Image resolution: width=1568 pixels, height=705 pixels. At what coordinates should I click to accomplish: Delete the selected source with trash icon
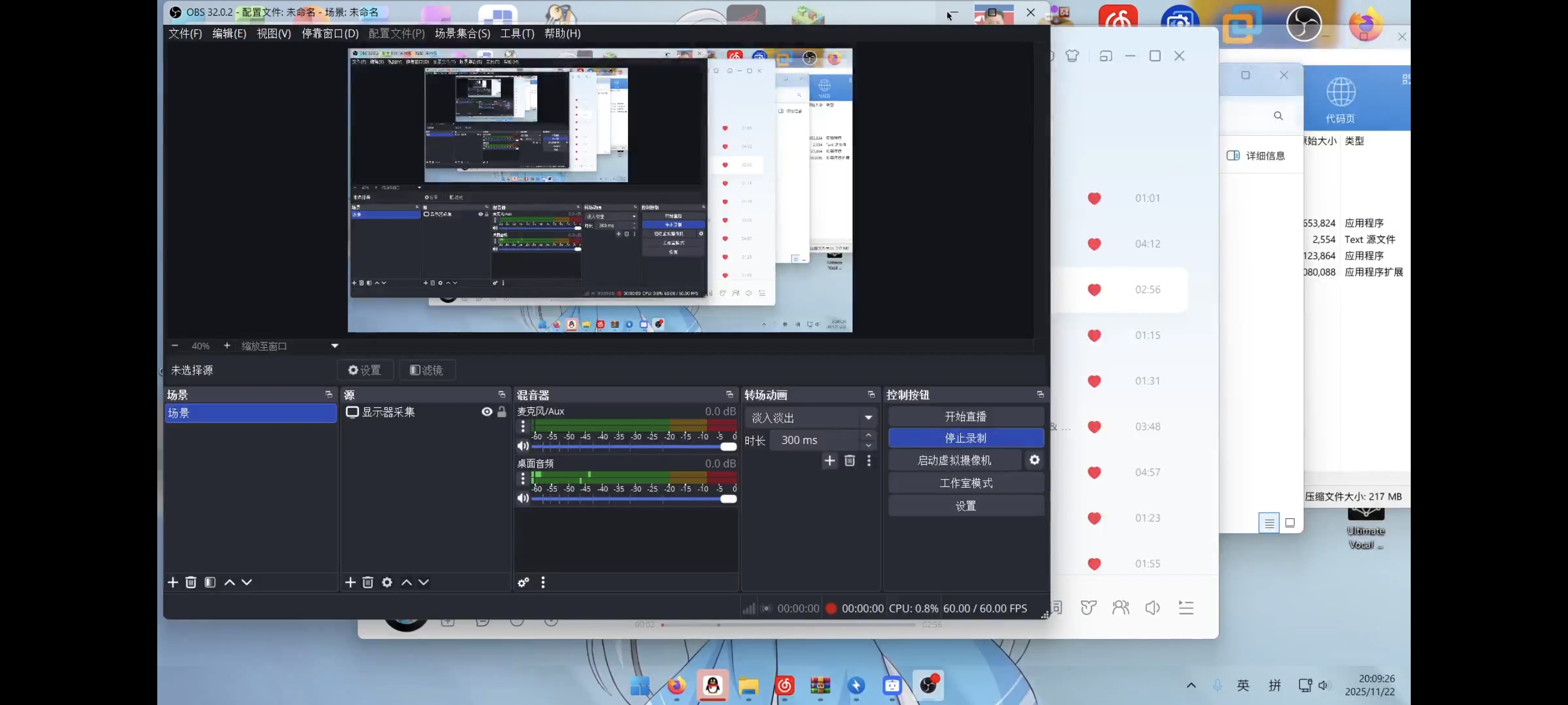[368, 582]
